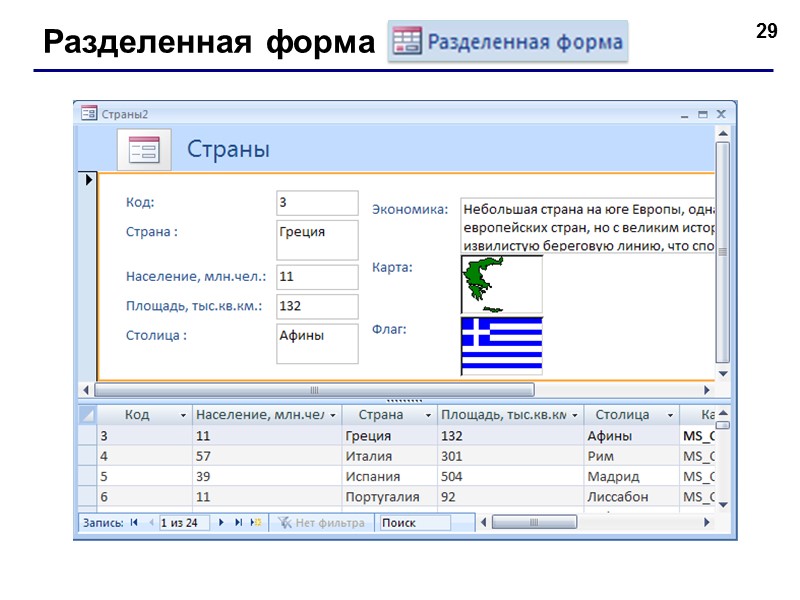Click the Страна field with Греция
This screenshot has height=600, width=800.
pyautogui.click(x=317, y=240)
